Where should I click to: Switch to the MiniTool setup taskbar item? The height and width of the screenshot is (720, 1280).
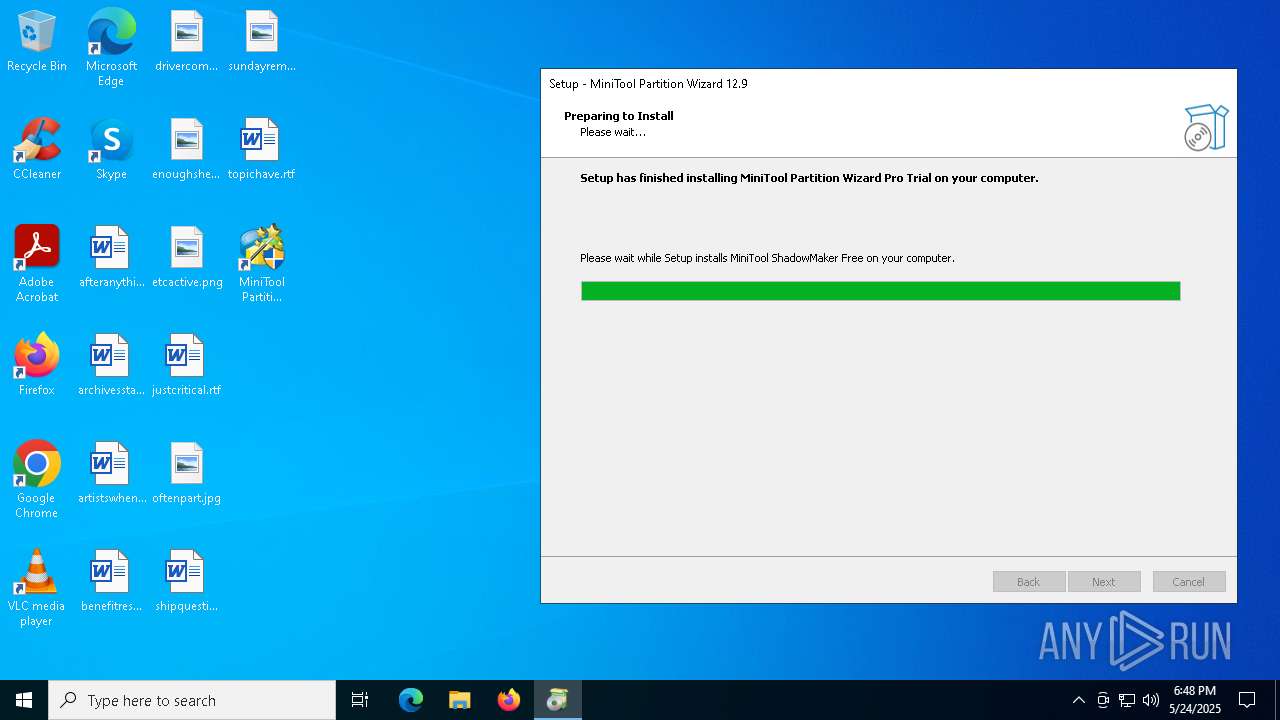pyautogui.click(x=558, y=700)
